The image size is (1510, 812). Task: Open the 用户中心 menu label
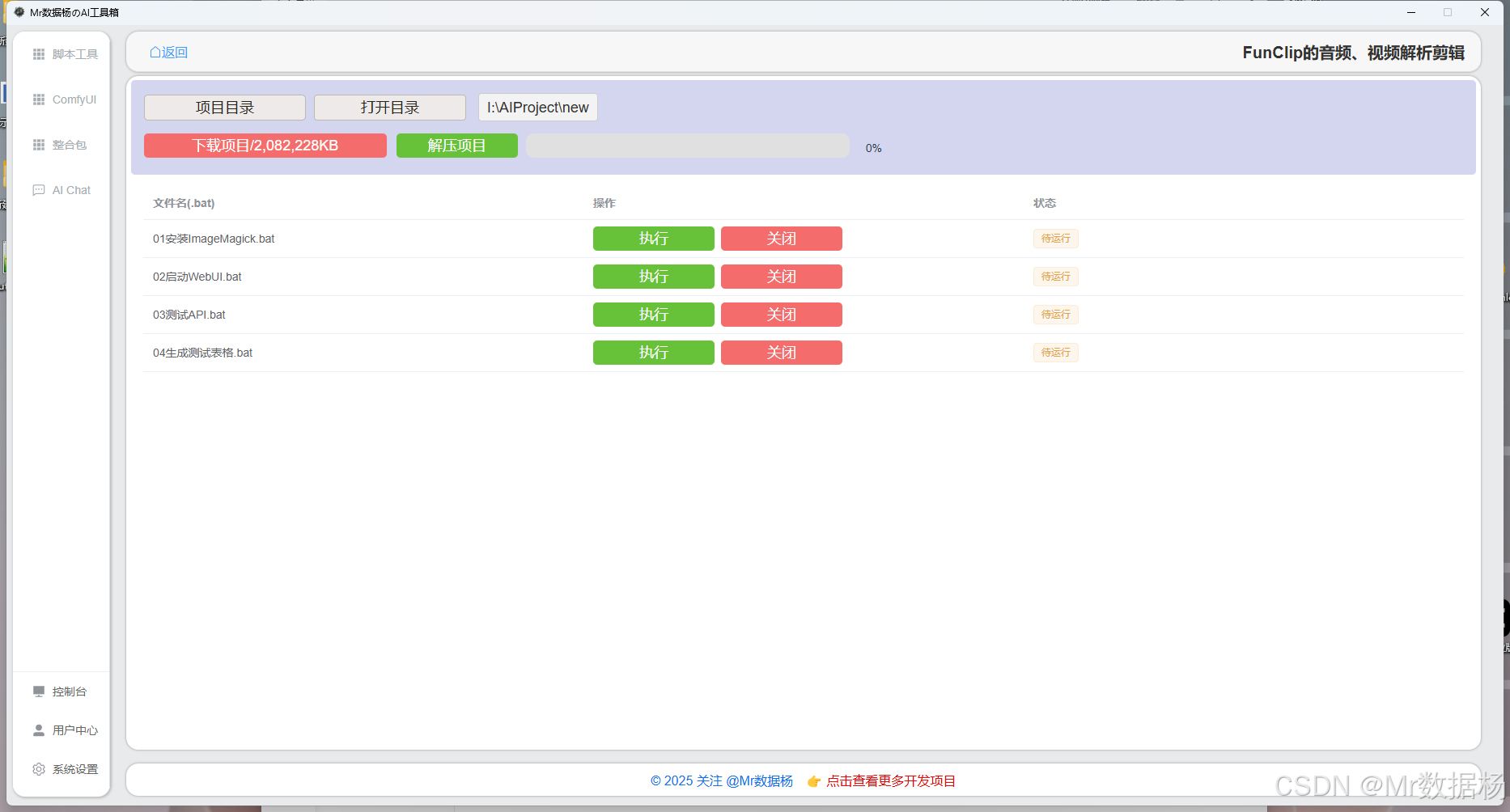75,730
